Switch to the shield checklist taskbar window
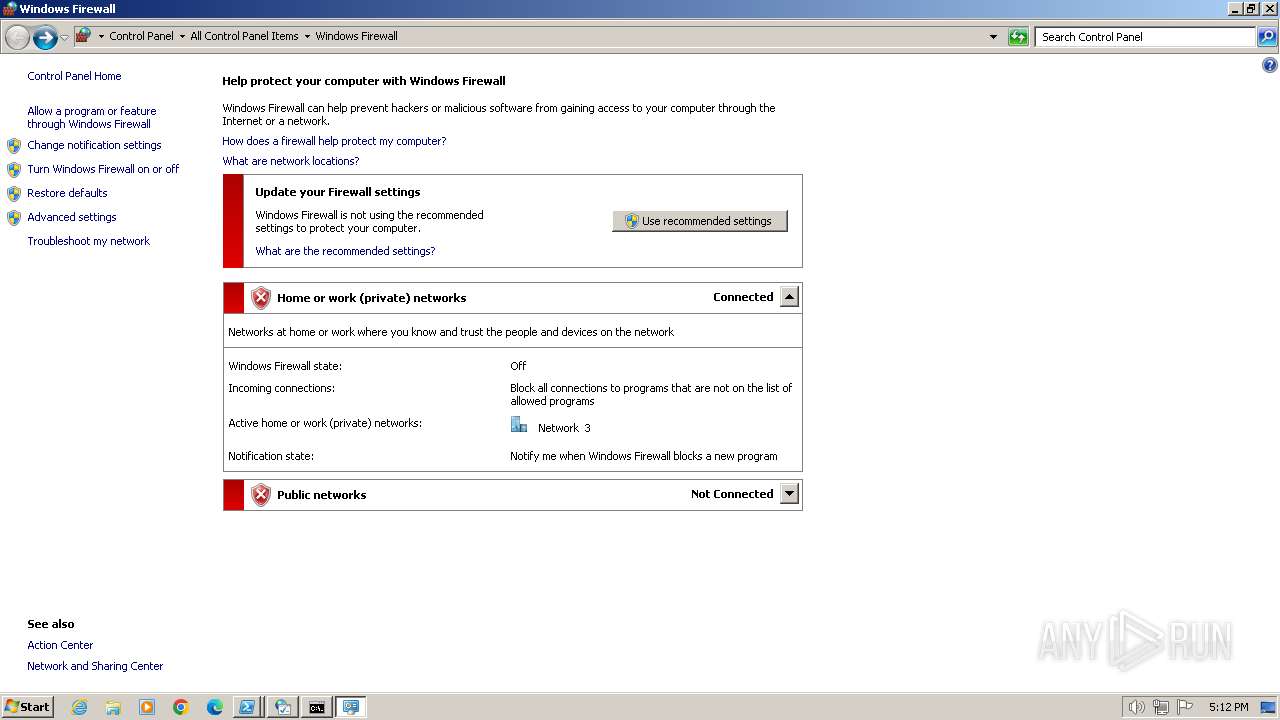Viewport: 1280px width, 720px height. 283,707
